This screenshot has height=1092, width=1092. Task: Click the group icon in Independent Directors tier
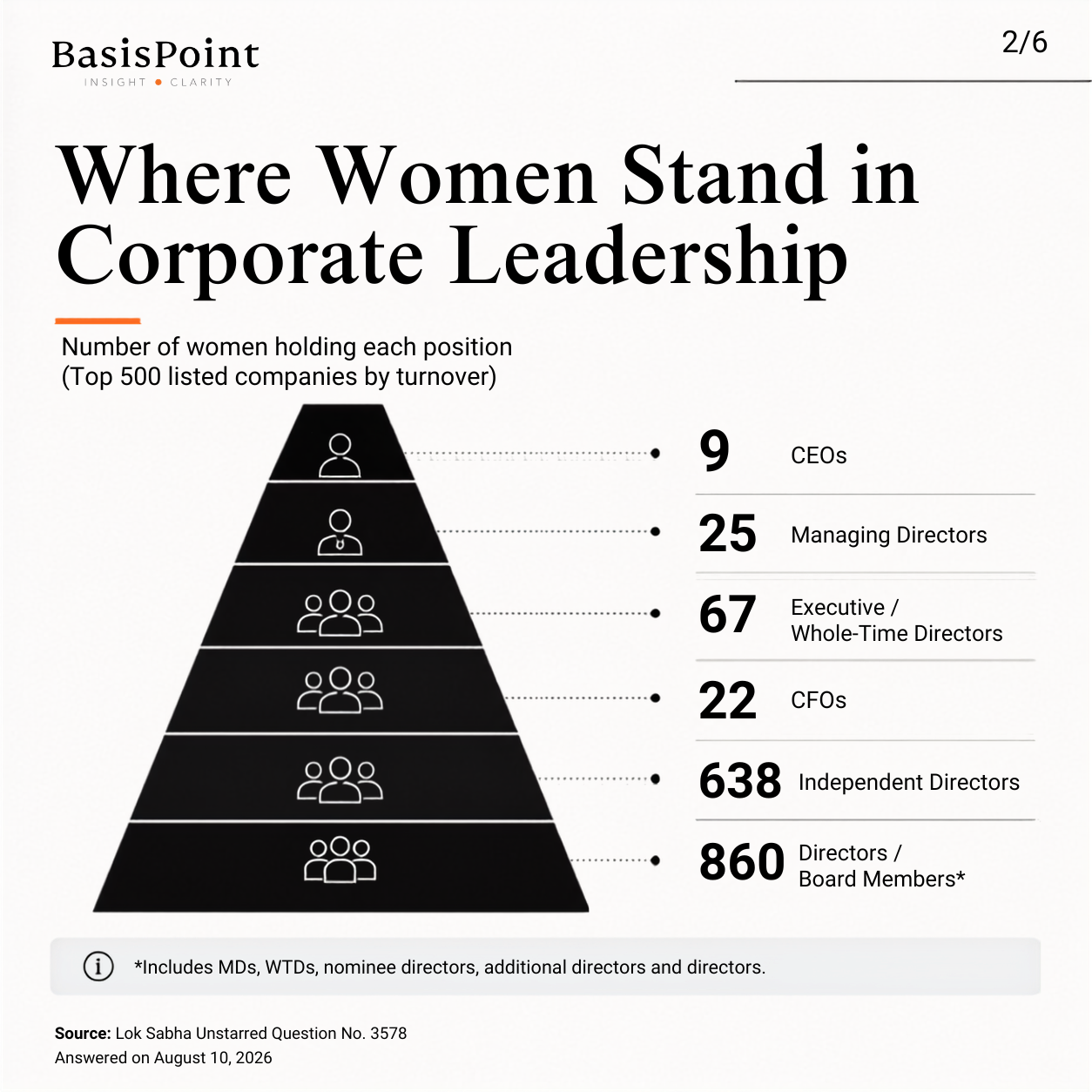point(340,780)
